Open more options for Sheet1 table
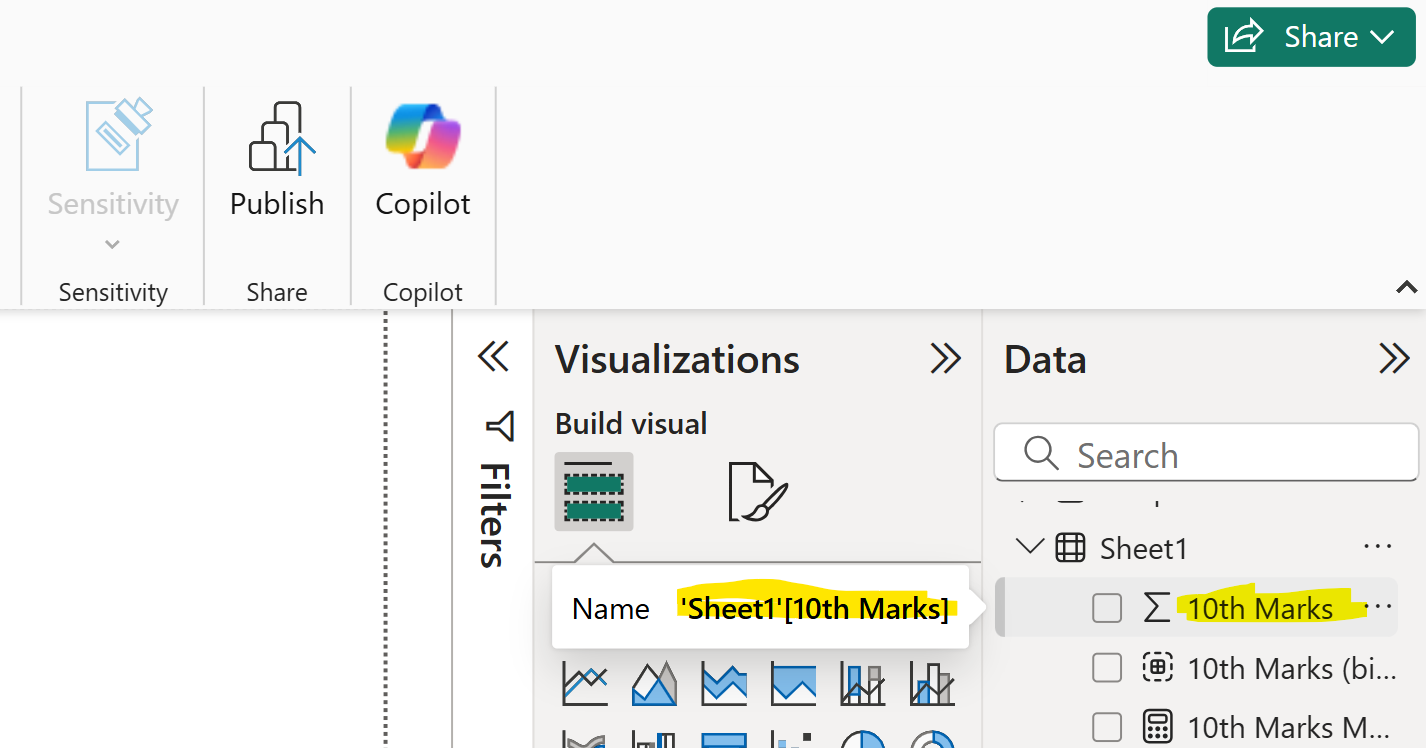This screenshot has width=1426, height=748. (x=1377, y=547)
